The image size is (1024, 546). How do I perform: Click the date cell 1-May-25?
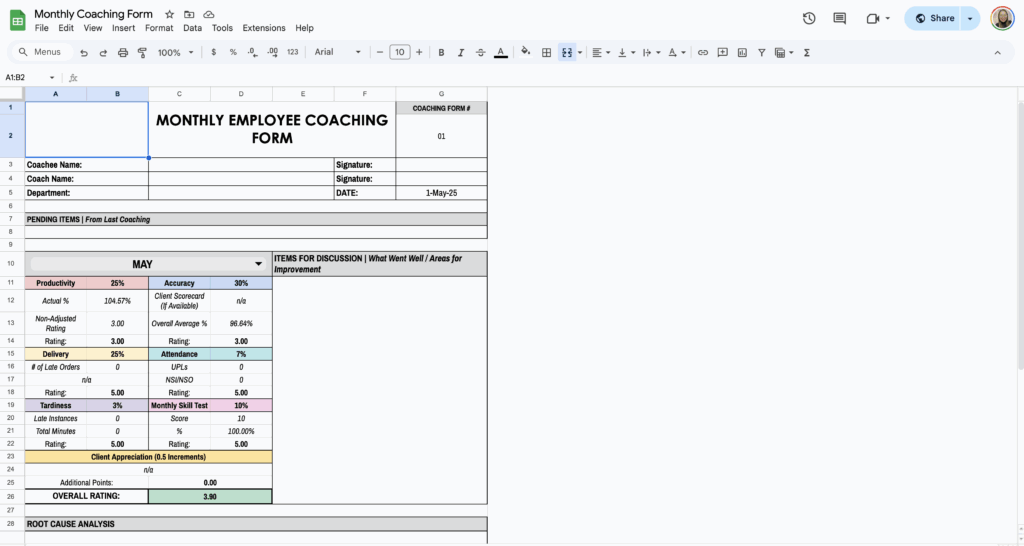tap(441, 193)
